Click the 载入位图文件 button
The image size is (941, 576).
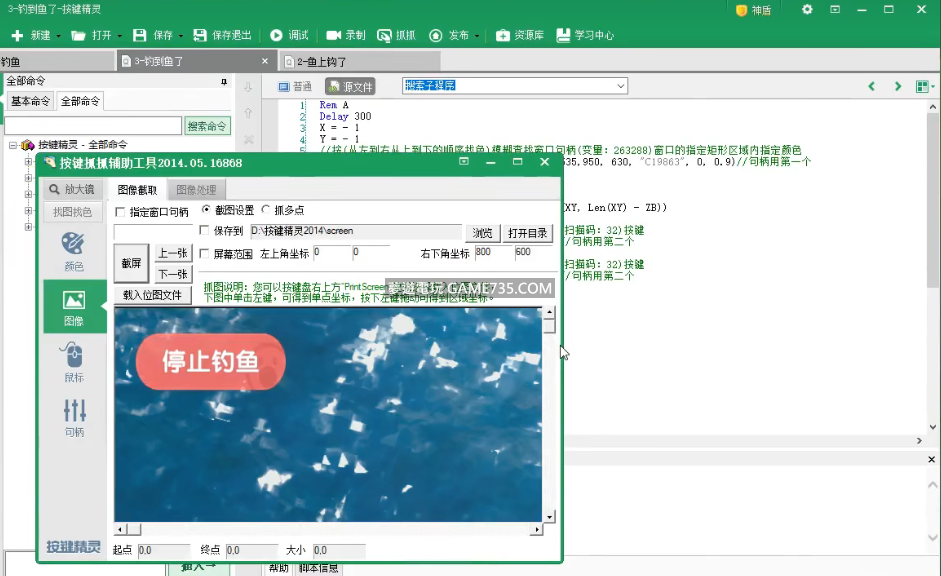coord(152,295)
